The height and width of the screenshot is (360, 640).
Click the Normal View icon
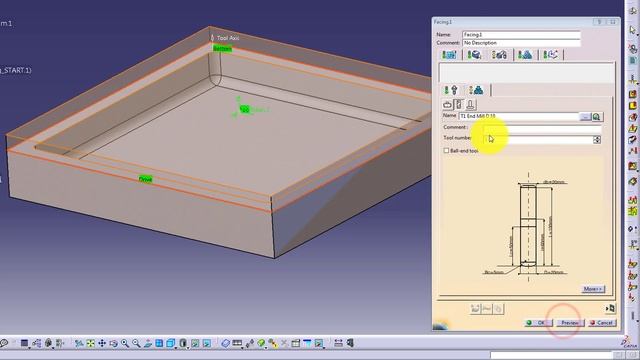coord(148,344)
